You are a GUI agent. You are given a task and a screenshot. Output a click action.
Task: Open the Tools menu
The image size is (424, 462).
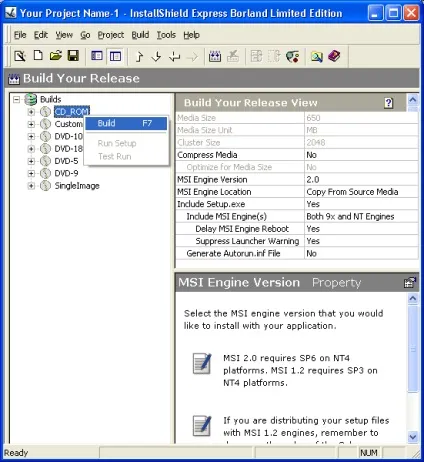pos(166,35)
